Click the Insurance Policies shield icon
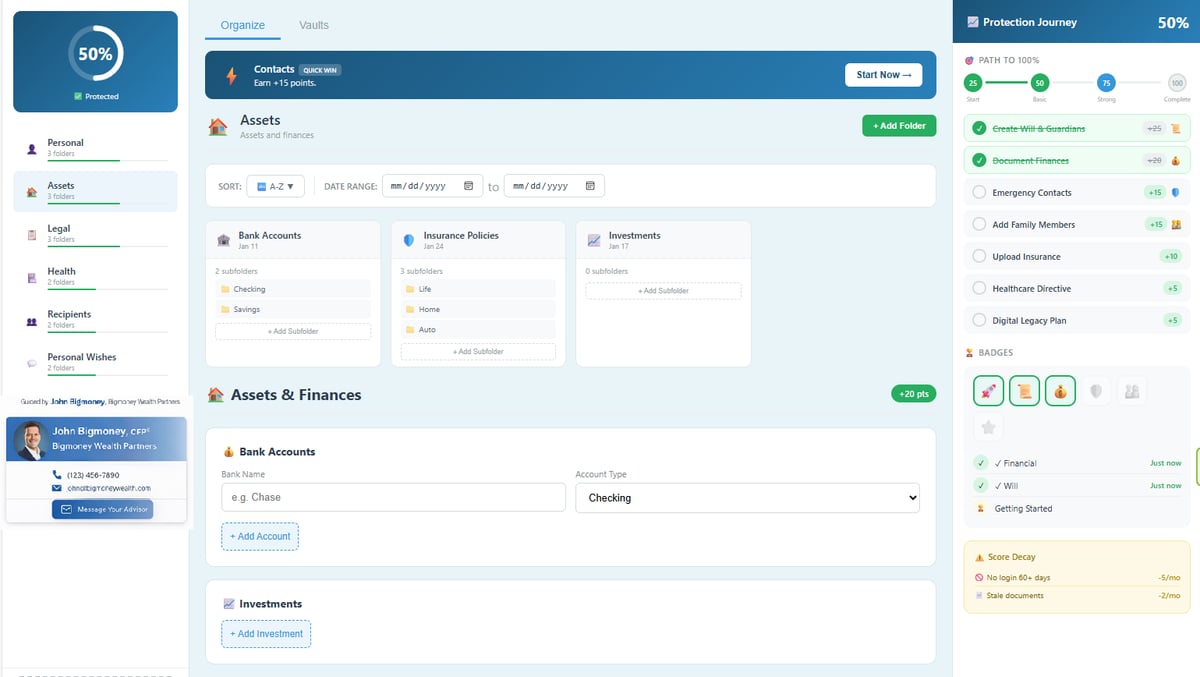Screen dimensions: 1200x677 [408, 241]
